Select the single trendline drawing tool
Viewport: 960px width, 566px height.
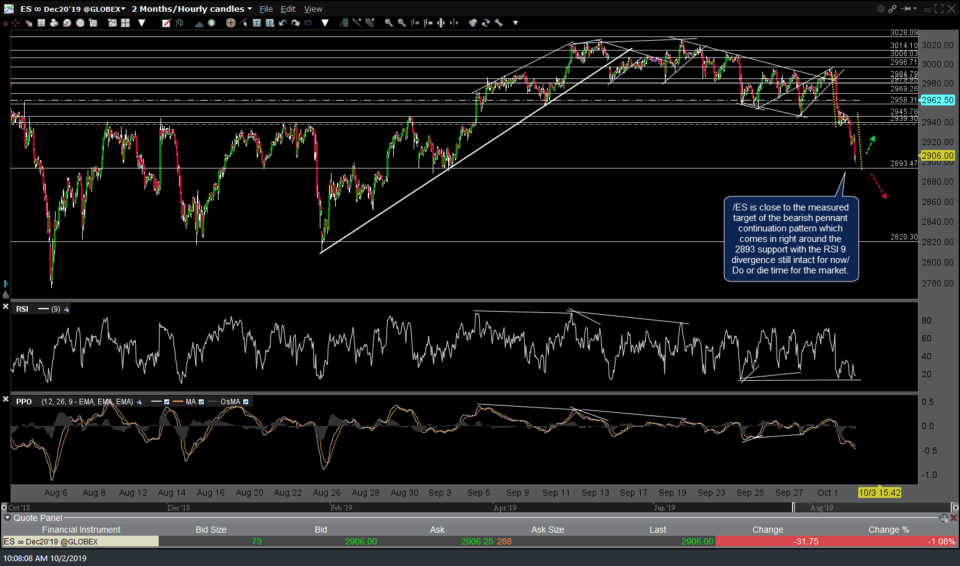[x=356, y=23]
